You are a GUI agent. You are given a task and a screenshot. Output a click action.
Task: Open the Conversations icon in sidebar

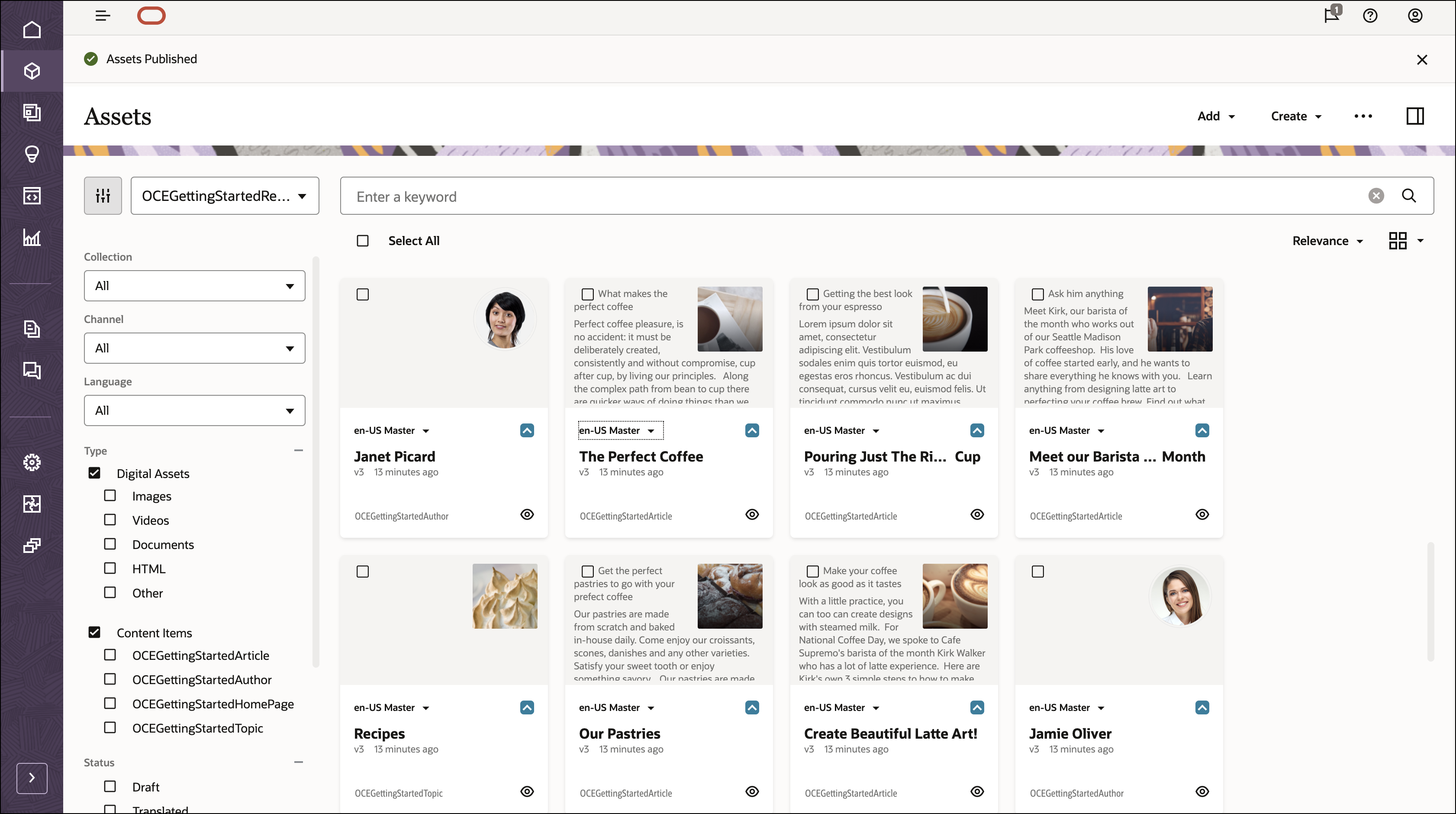32,370
